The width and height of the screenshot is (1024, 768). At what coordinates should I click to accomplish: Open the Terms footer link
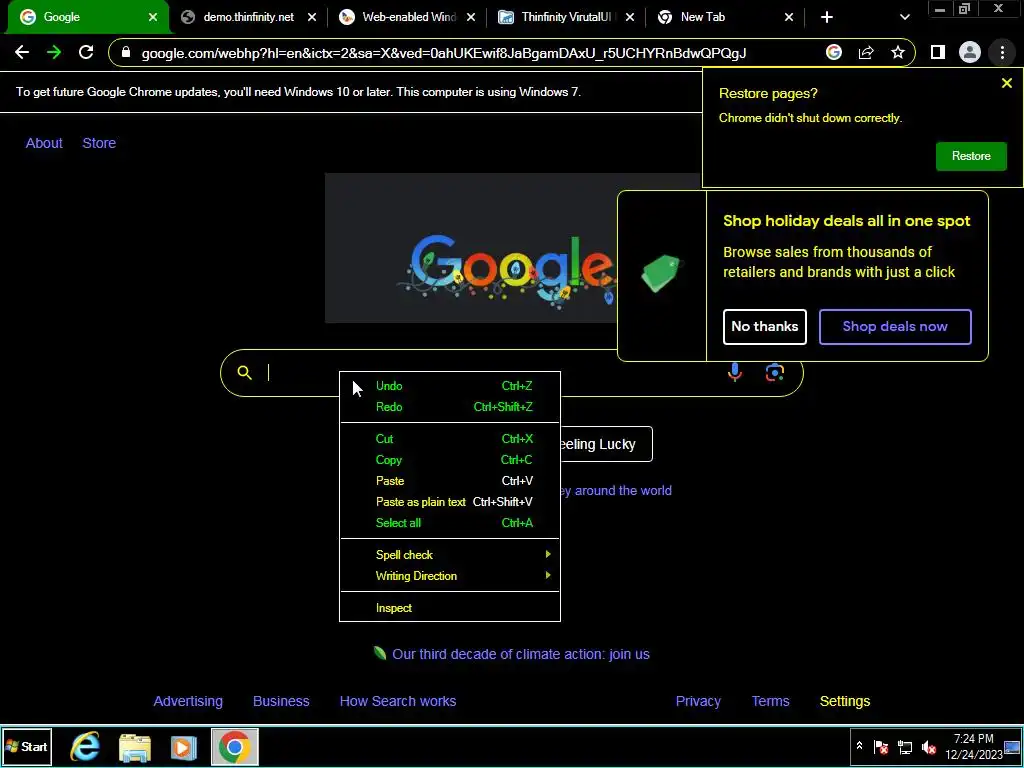point(771,701)
